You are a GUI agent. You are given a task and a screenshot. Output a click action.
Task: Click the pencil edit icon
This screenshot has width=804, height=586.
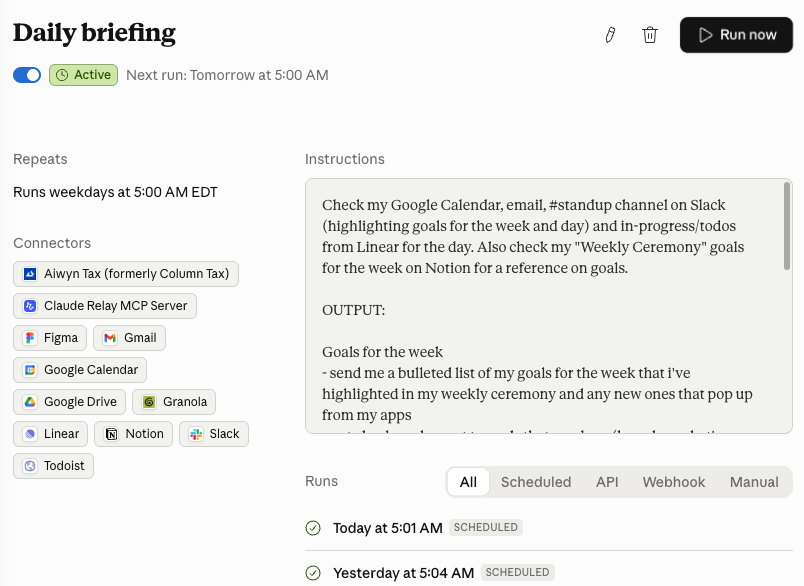tap(610, 35)
